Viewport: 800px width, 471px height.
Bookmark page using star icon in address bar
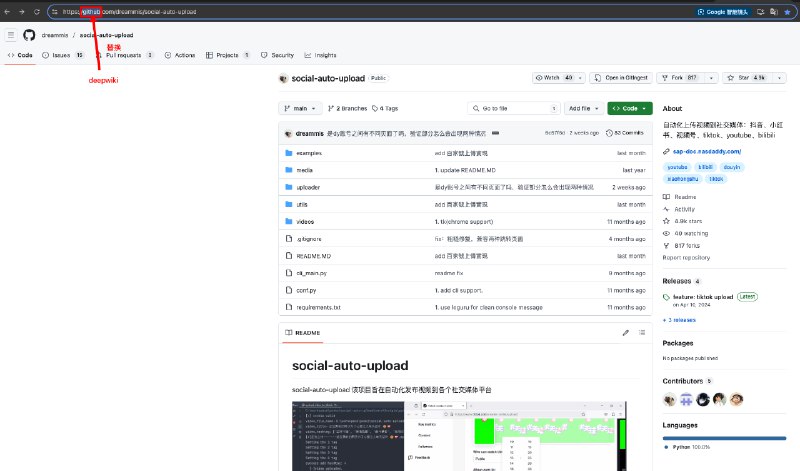(787, 12)
